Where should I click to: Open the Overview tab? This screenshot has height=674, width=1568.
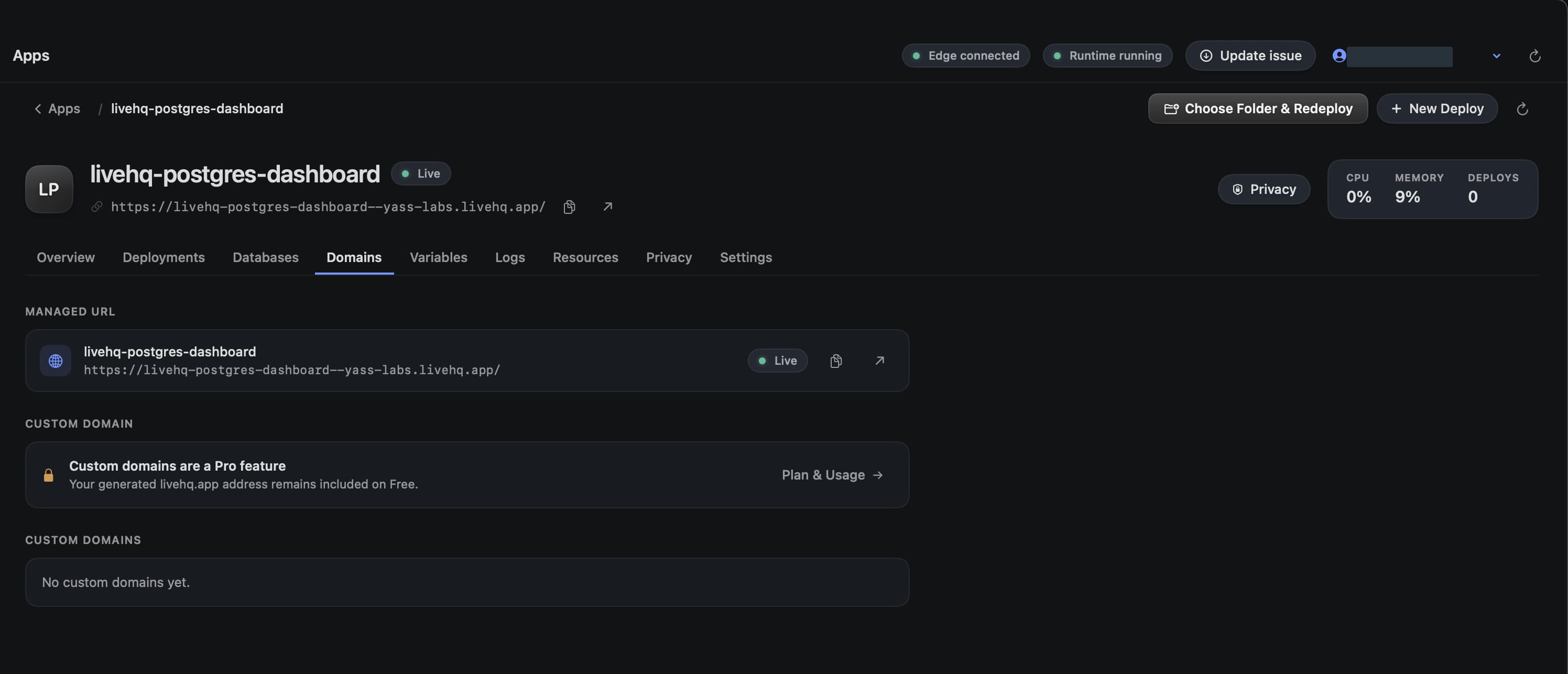click(x=66, y=257)
